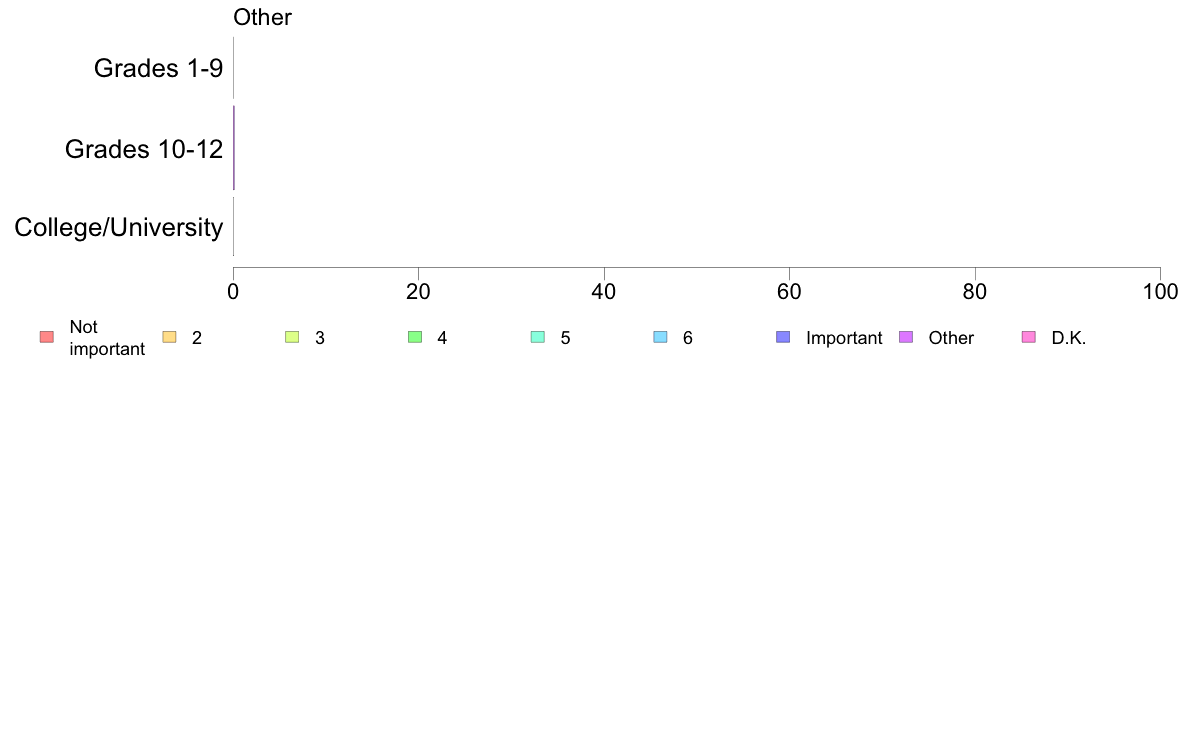Click the 100 tick label on axis
This screenshot has width=1188, height=736.
[x=1160, y=292]
